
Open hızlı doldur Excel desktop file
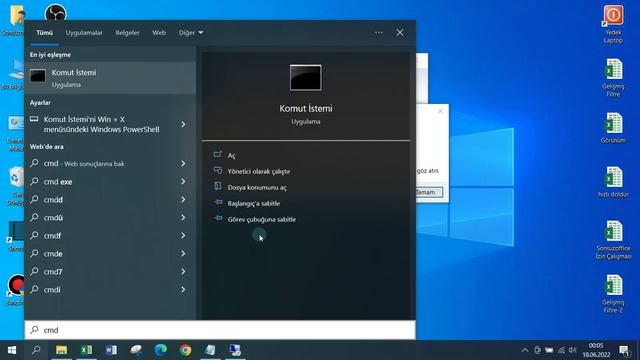coord(613,182)
